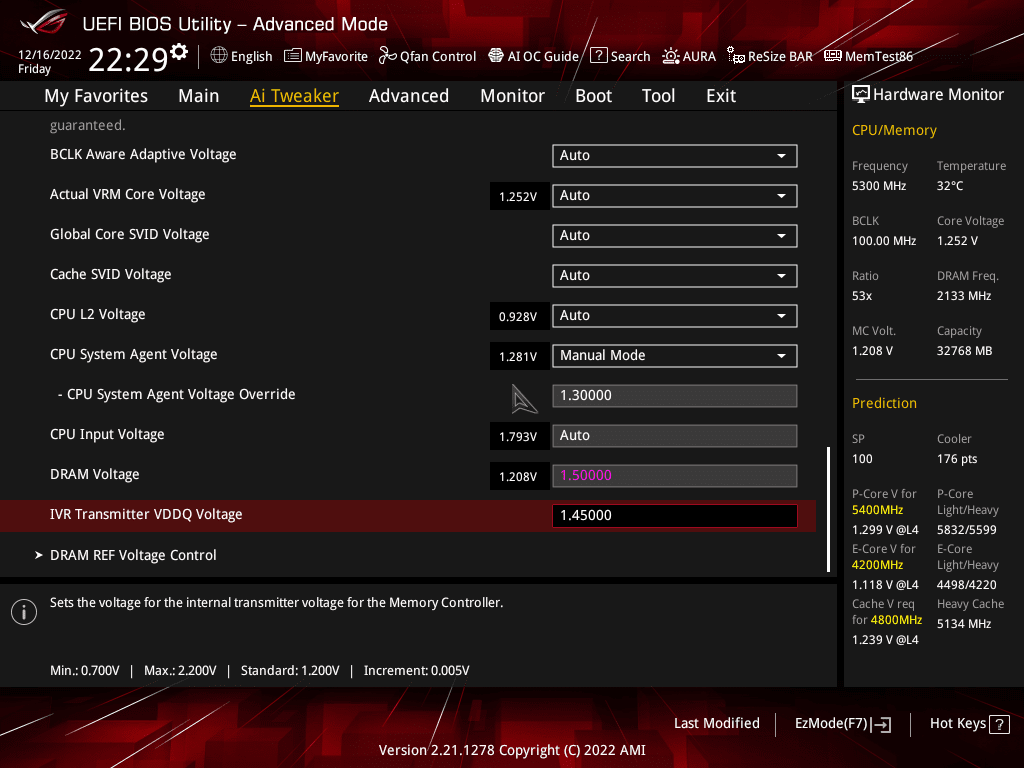Click the 4200MHz E-Core prediction value
The width and height of the screenshot is (1024, 768).
(877, 565)
